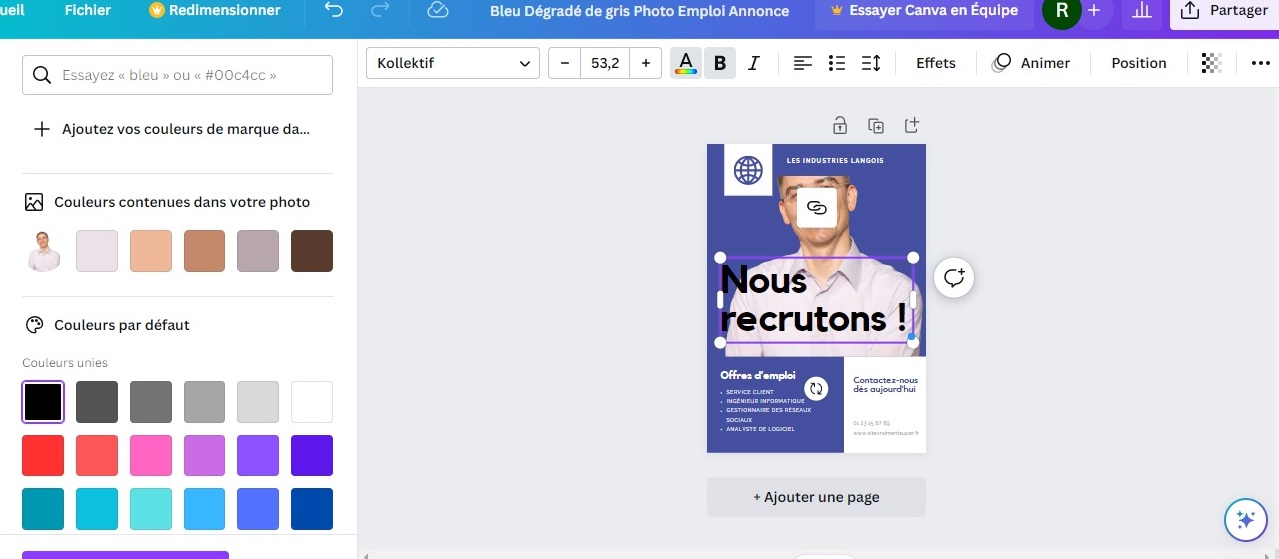This screenshot has height=559, width=1279.
Task: Click the default colors palette icon
Action: point(34,325)
